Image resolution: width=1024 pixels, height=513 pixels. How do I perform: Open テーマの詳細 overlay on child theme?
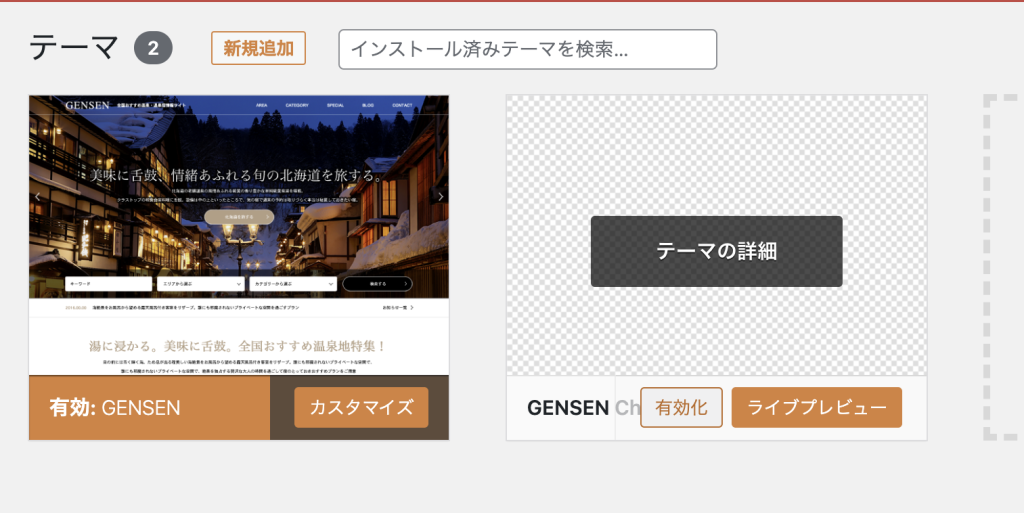pos(716,251)
